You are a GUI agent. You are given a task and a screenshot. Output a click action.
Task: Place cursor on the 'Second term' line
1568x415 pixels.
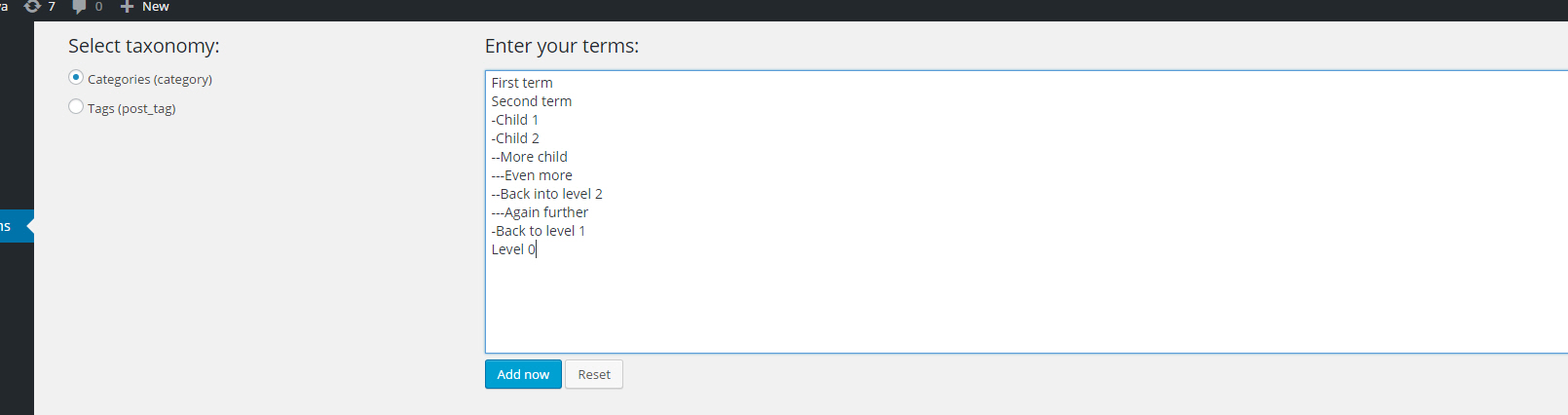point(532,101)
